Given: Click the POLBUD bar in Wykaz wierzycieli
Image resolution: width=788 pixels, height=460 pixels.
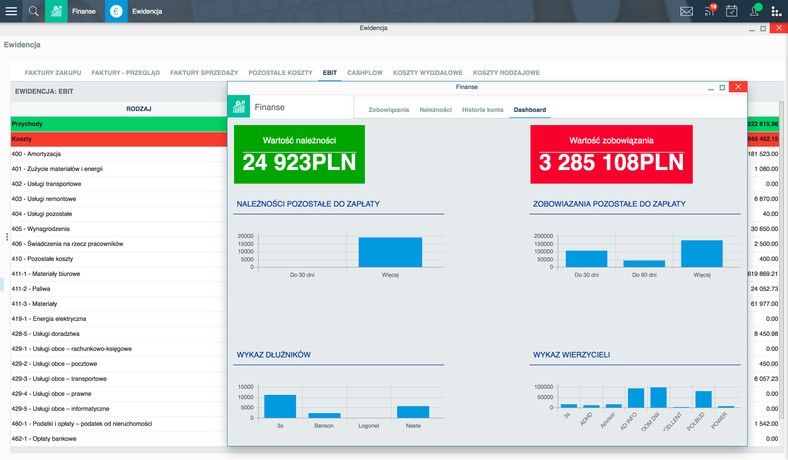Looking at the screenshot, I should pos(704,400).
